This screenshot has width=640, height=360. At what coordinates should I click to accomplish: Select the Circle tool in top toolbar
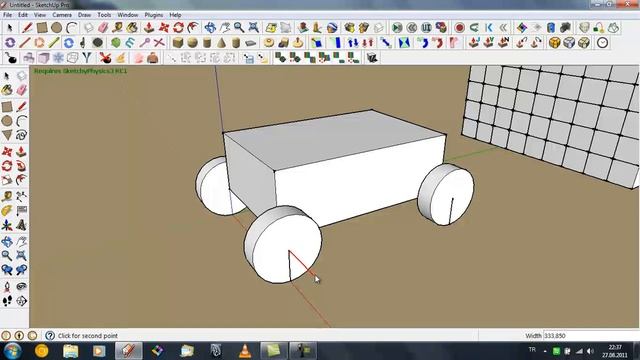coord(57,28)
